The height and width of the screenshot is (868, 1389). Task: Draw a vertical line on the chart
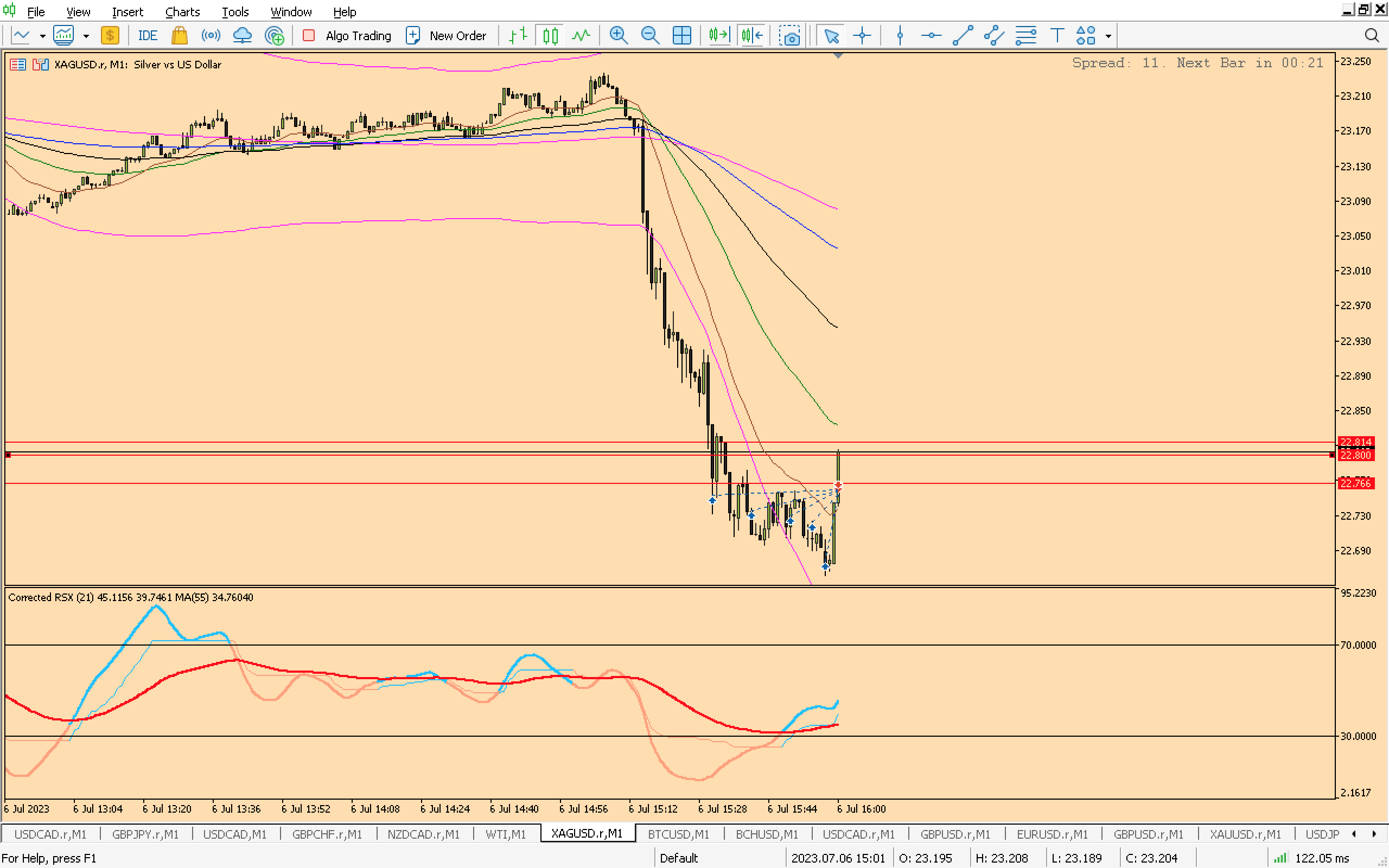coord(900,36)
